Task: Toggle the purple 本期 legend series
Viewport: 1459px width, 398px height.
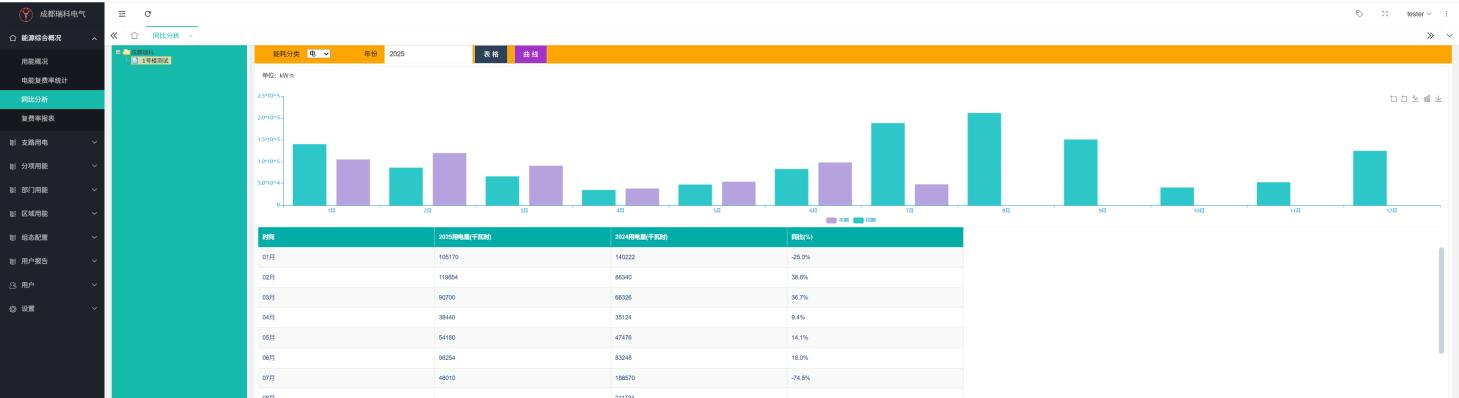Action: (x=837, y=220)
